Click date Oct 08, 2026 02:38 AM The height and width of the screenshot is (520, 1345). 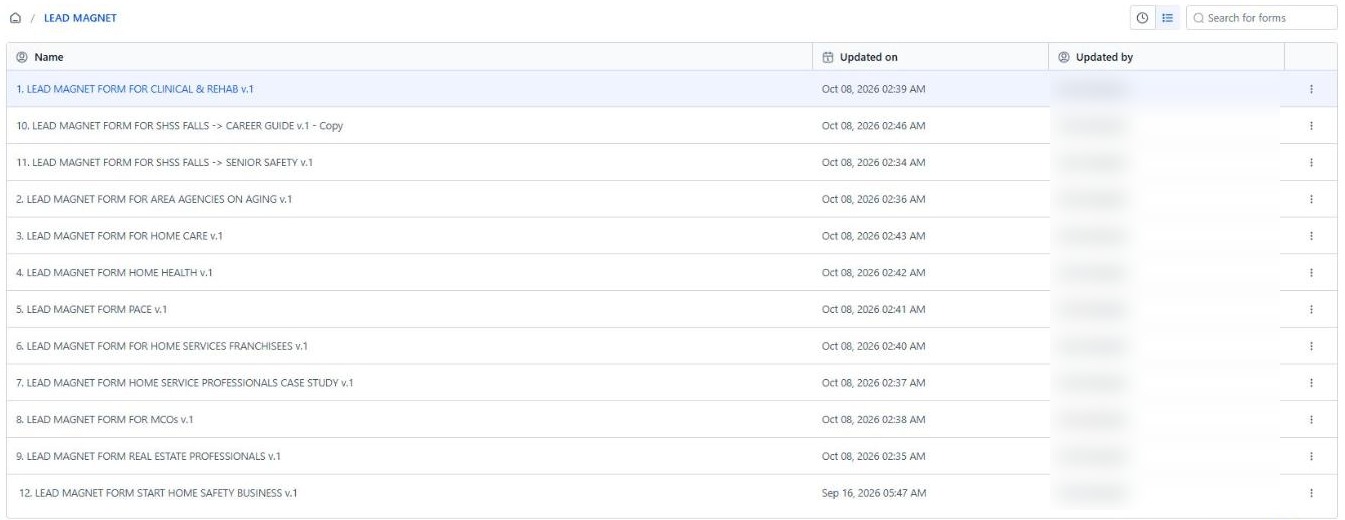point(873,419)
